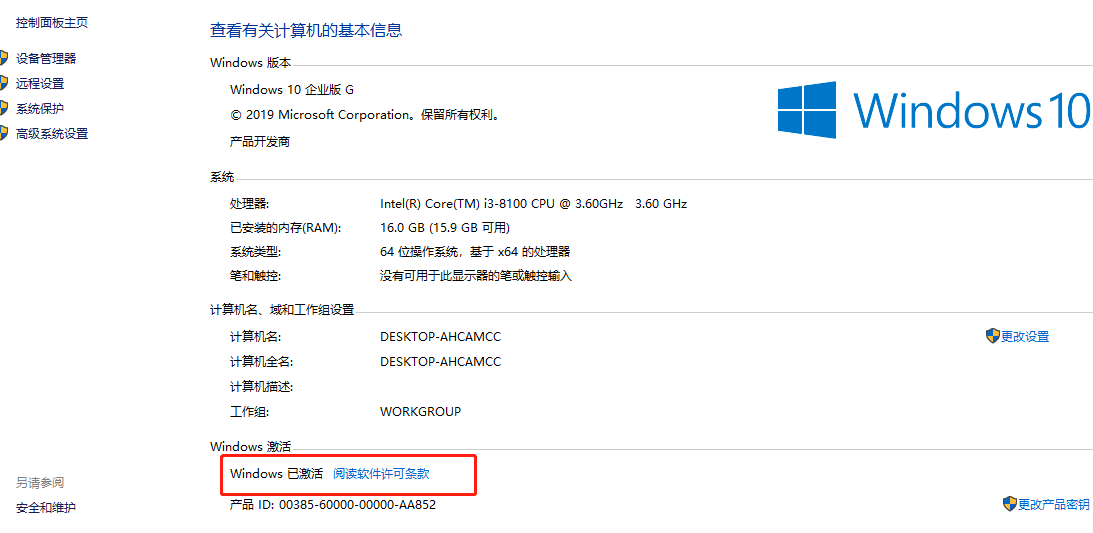Click the 系统类型: label

coord(256,252)
